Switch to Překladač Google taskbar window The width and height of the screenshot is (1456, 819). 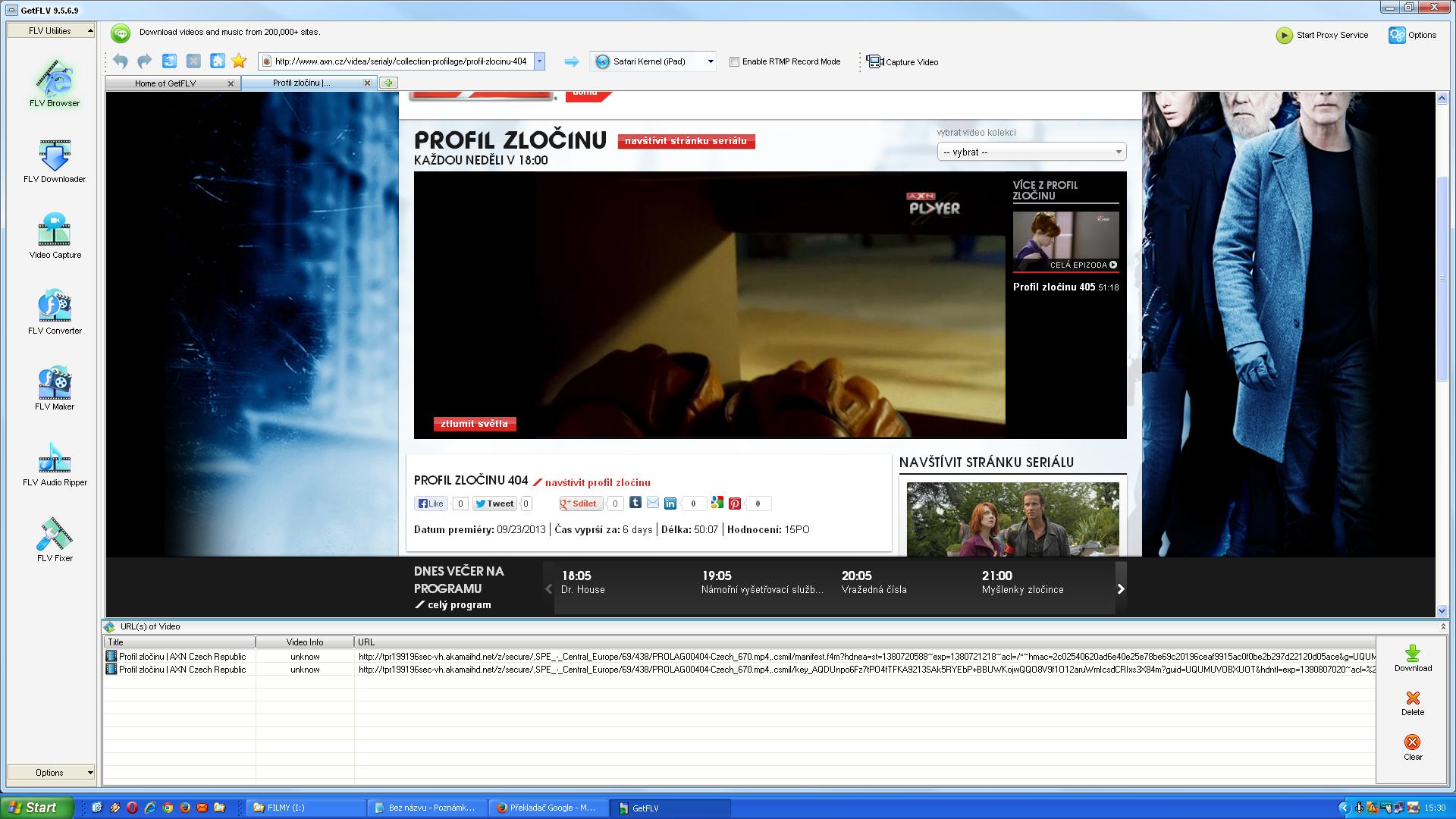click(x=548, y=808)
